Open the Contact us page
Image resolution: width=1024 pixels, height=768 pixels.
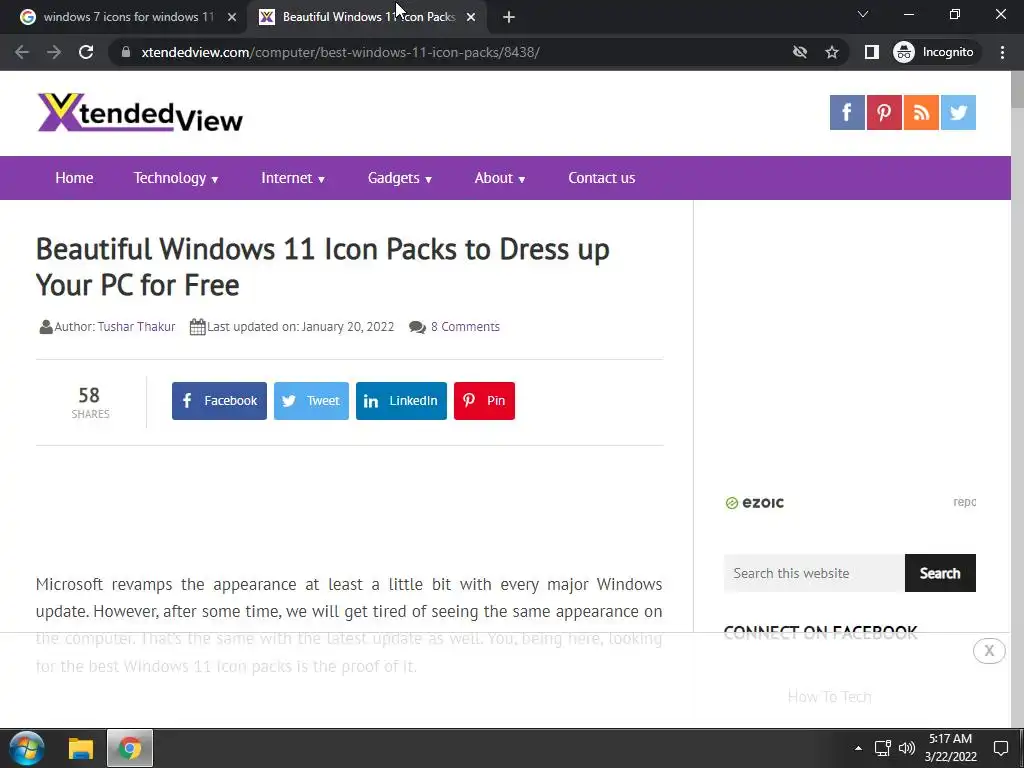coord(601,178)
